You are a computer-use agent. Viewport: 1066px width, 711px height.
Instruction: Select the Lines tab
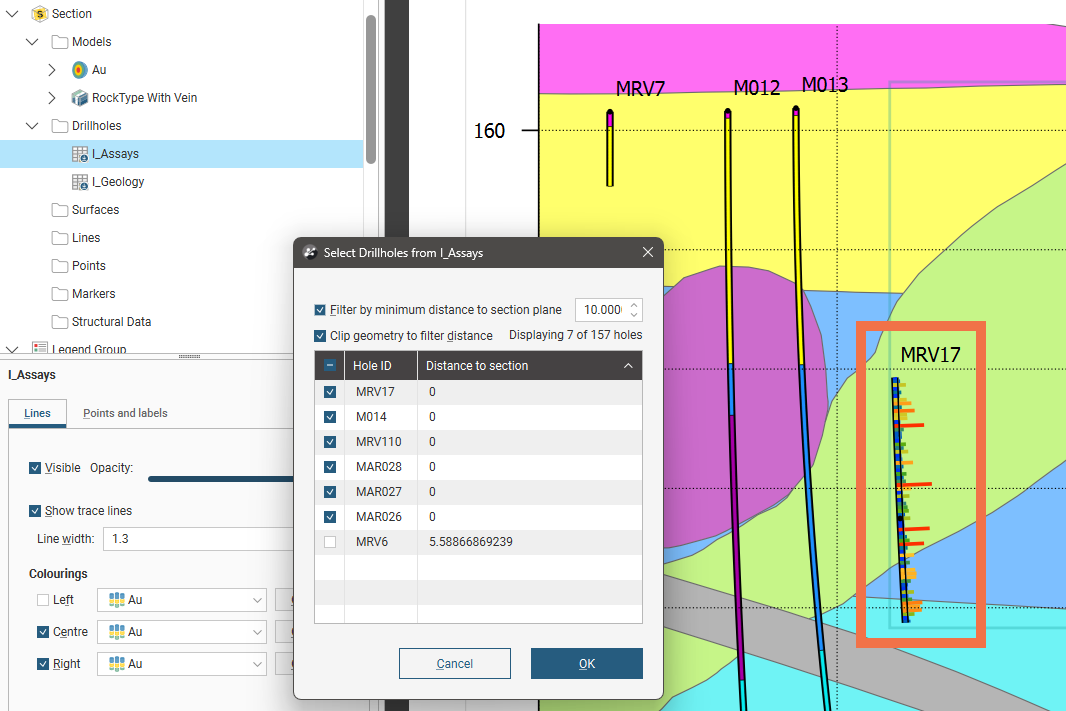click(37, 413)
